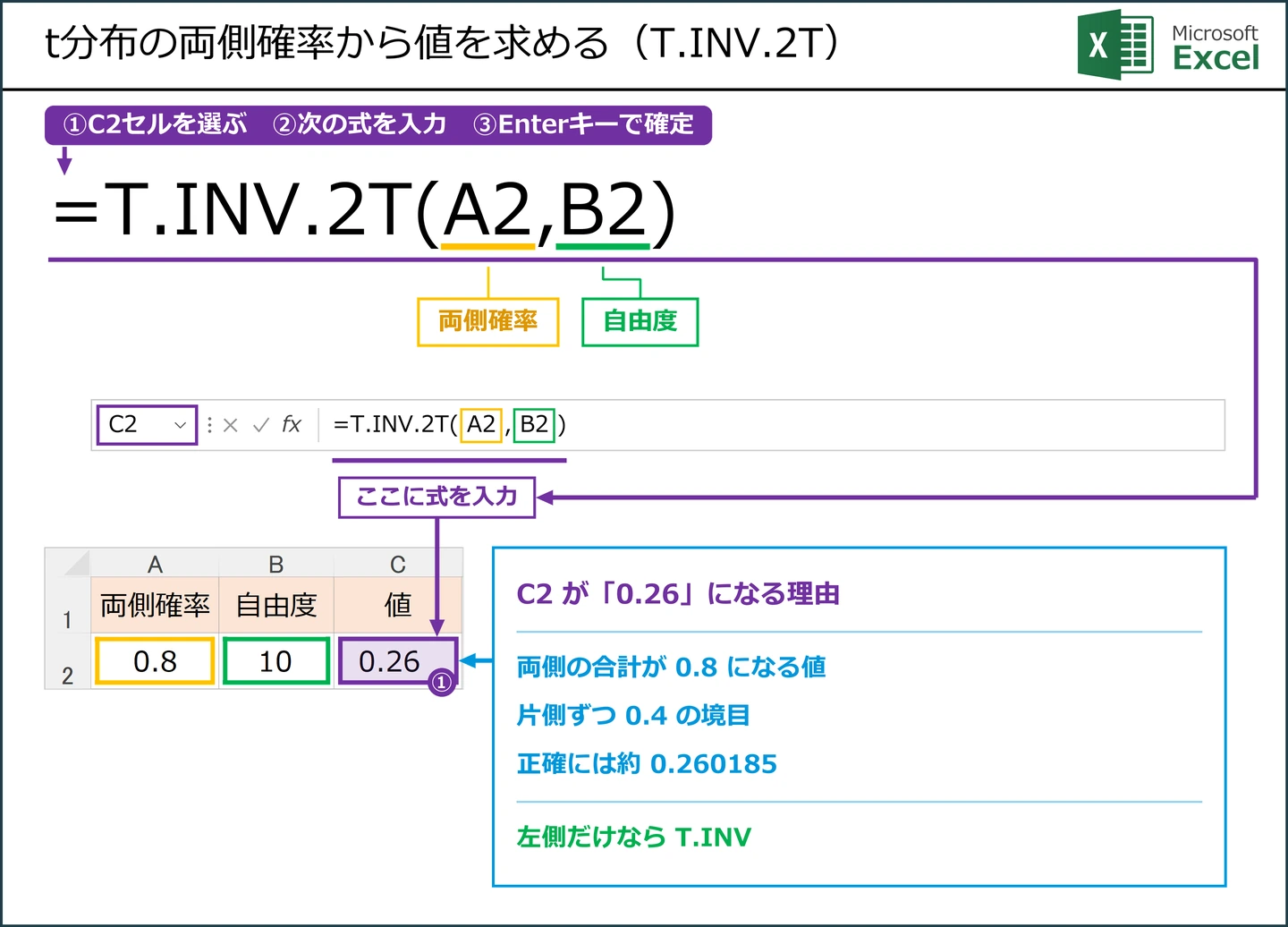Select cell B2 with value 10
Screen dimensions: 1288x927
click(x=276, y=661)
